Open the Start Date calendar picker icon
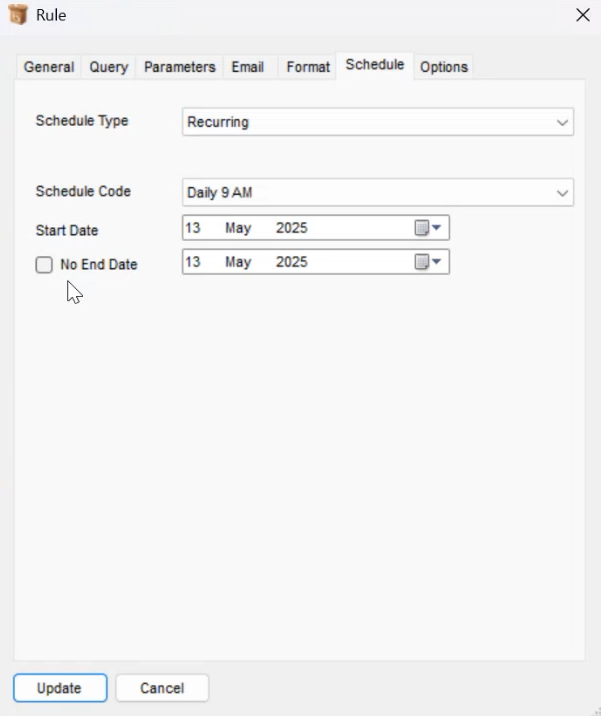The height and width of the screenshot is (716, 601). coord(422,227)
